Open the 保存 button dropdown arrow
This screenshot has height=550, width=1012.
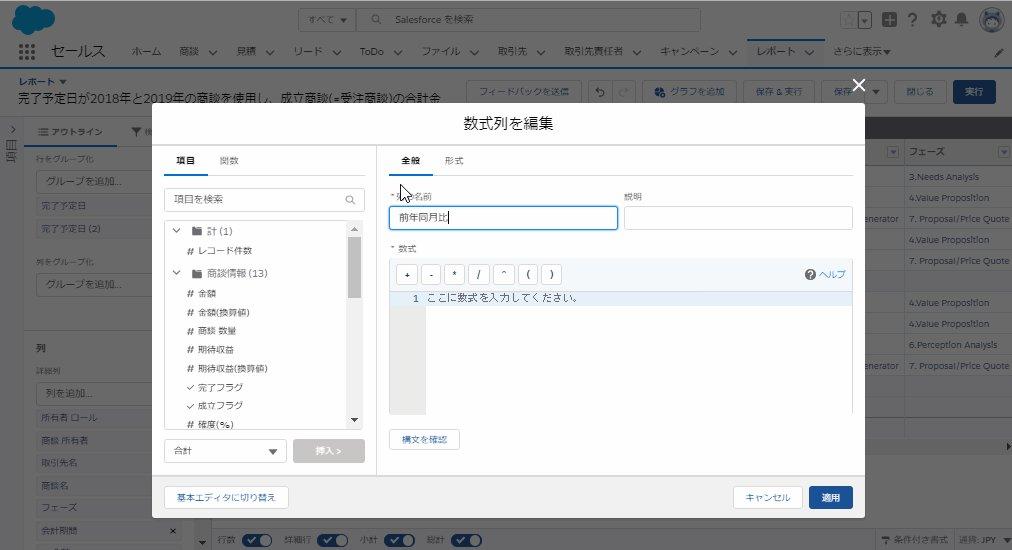(x=876, y=92)
